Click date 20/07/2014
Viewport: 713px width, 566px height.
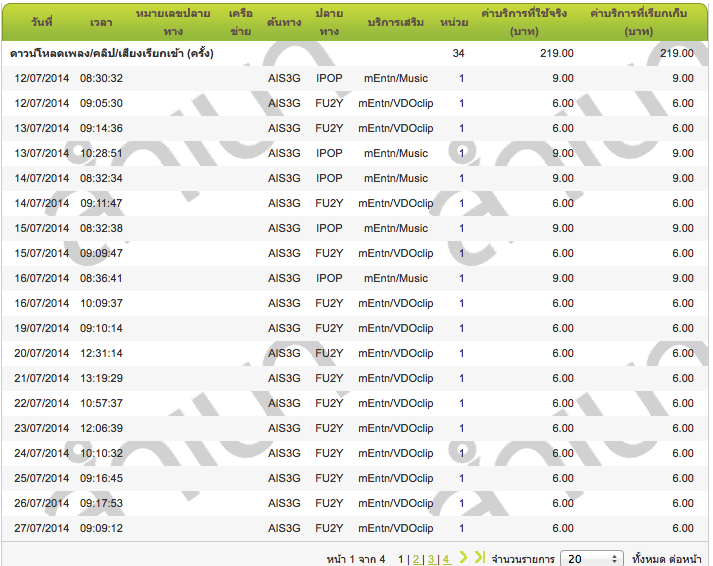(41, 353)
